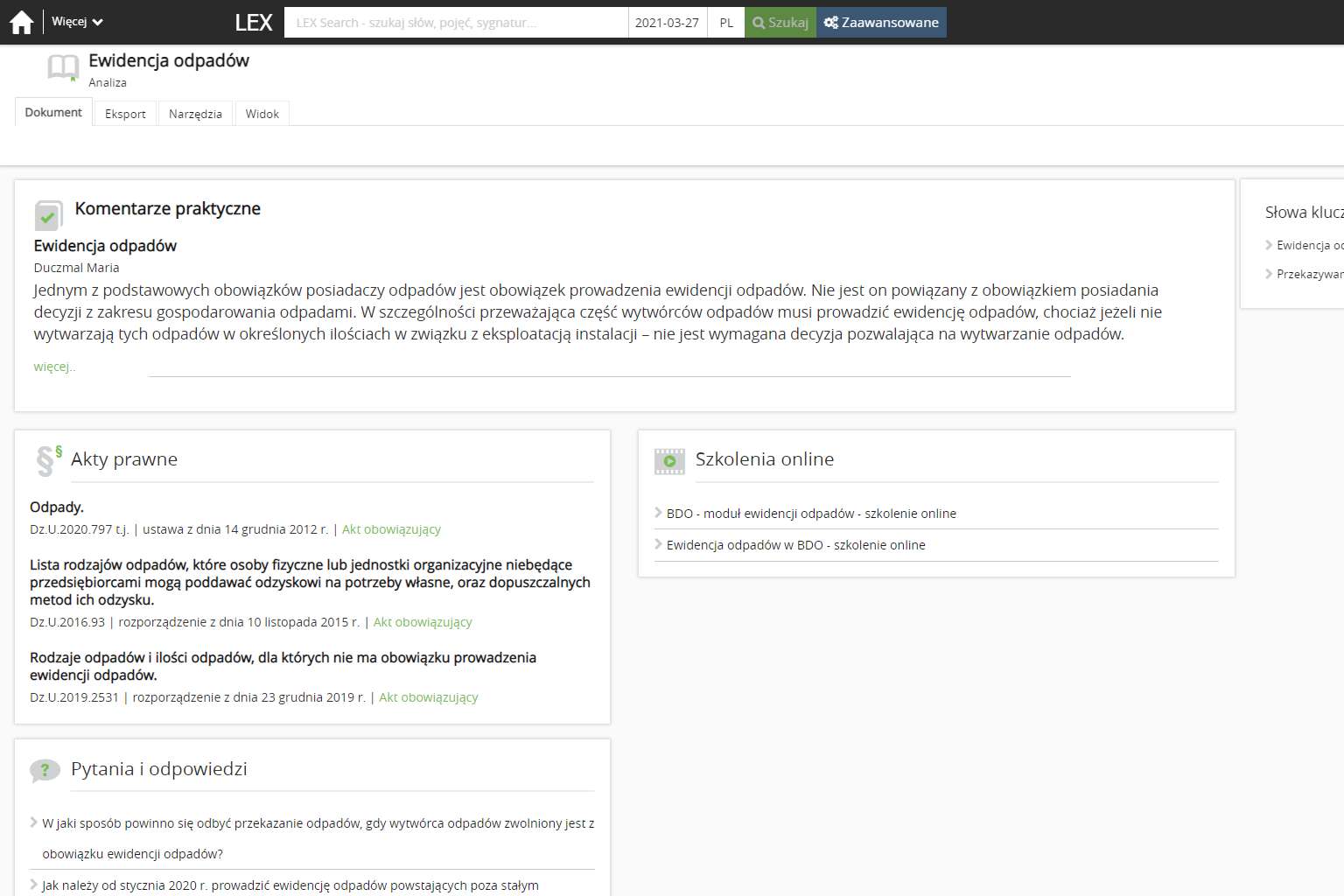Click the open book Analiza icon
The width and height of the screenshot is (1344, 896).
pos(63,67)
